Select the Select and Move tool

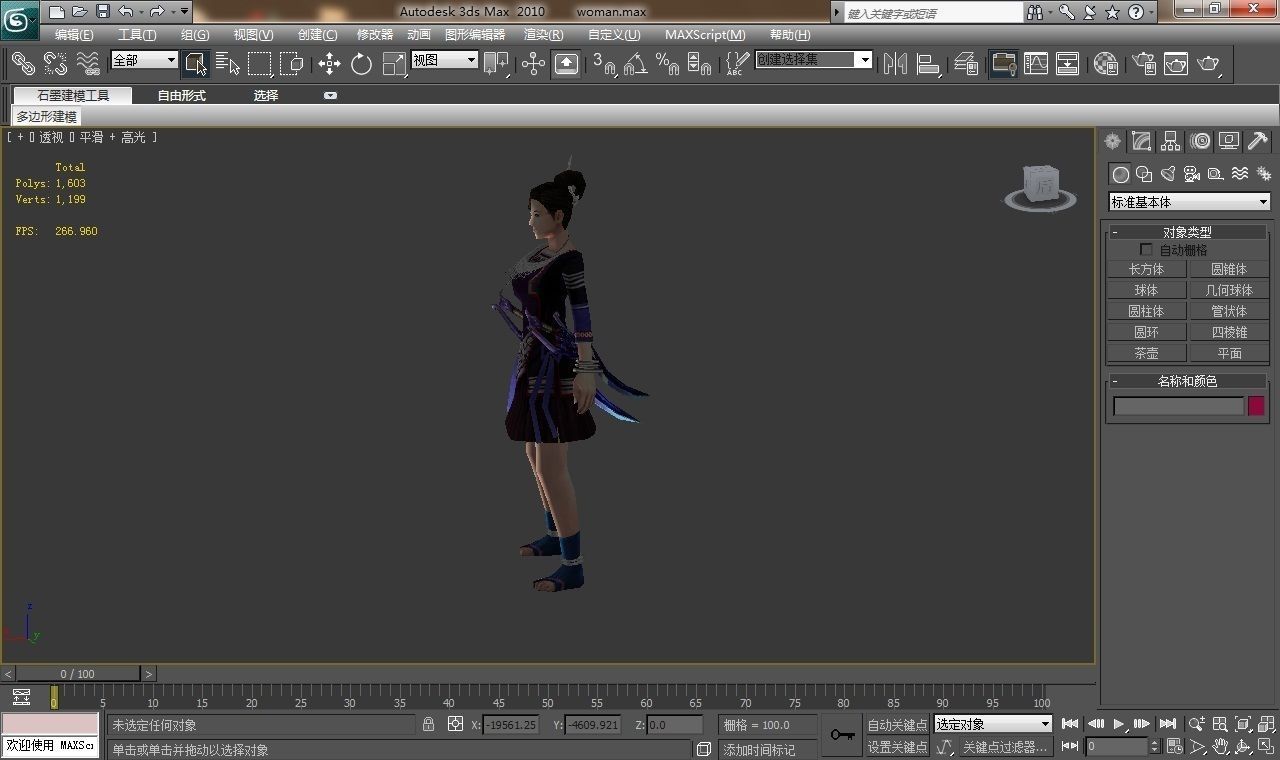(x=329, y=64)
